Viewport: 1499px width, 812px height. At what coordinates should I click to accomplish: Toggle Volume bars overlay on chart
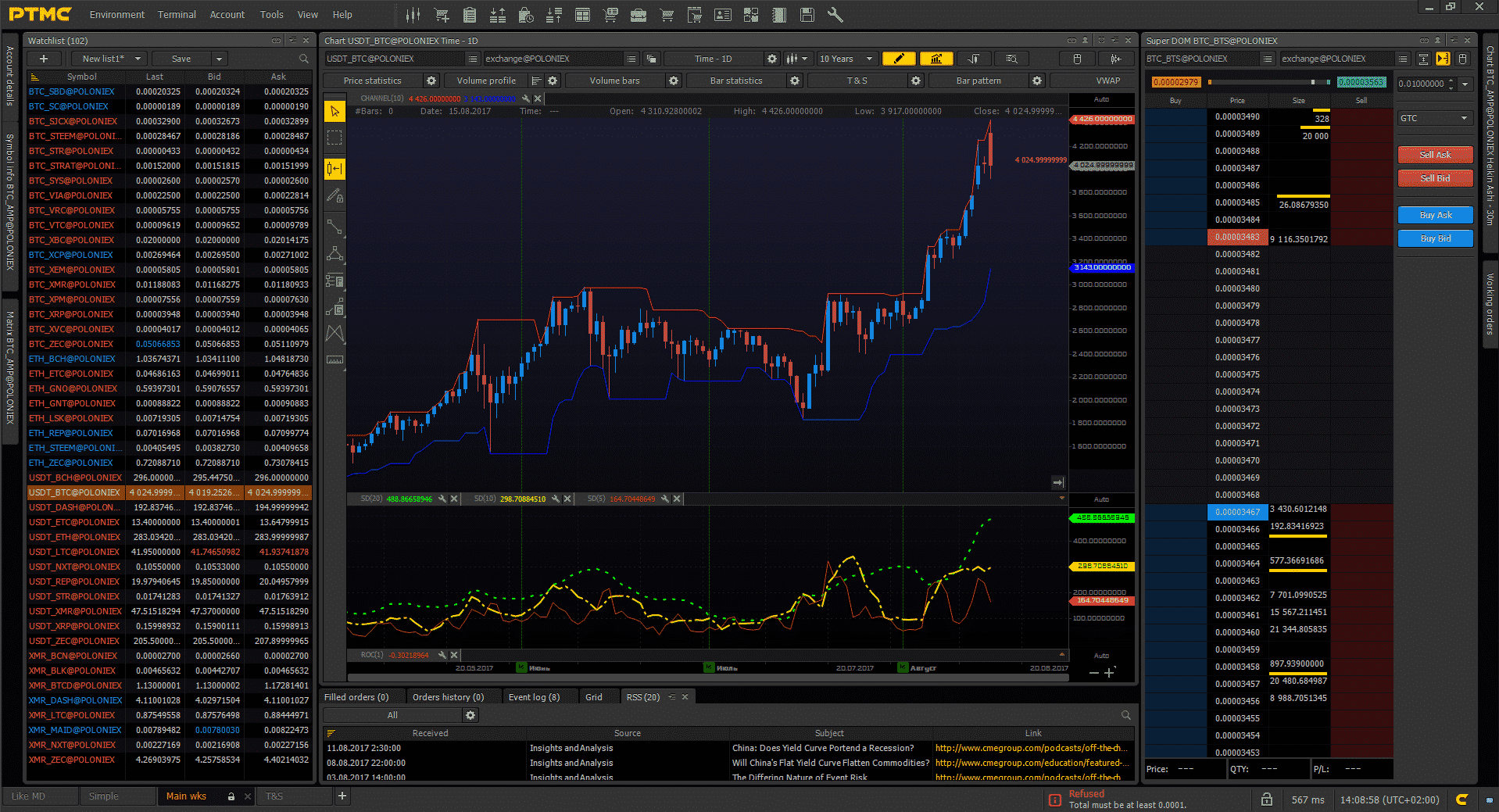[614, 80]
